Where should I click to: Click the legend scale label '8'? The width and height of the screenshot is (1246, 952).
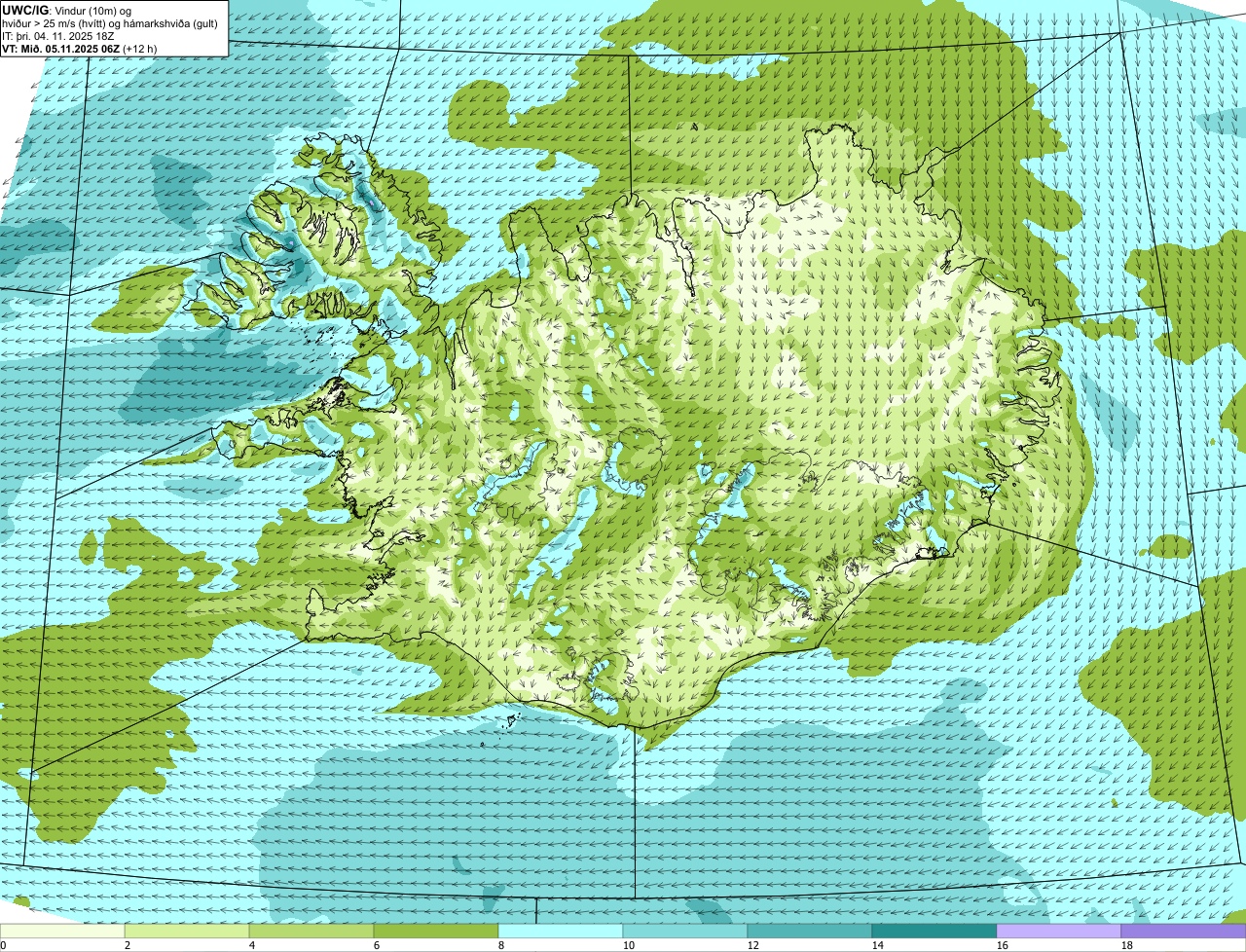[501, 945]
